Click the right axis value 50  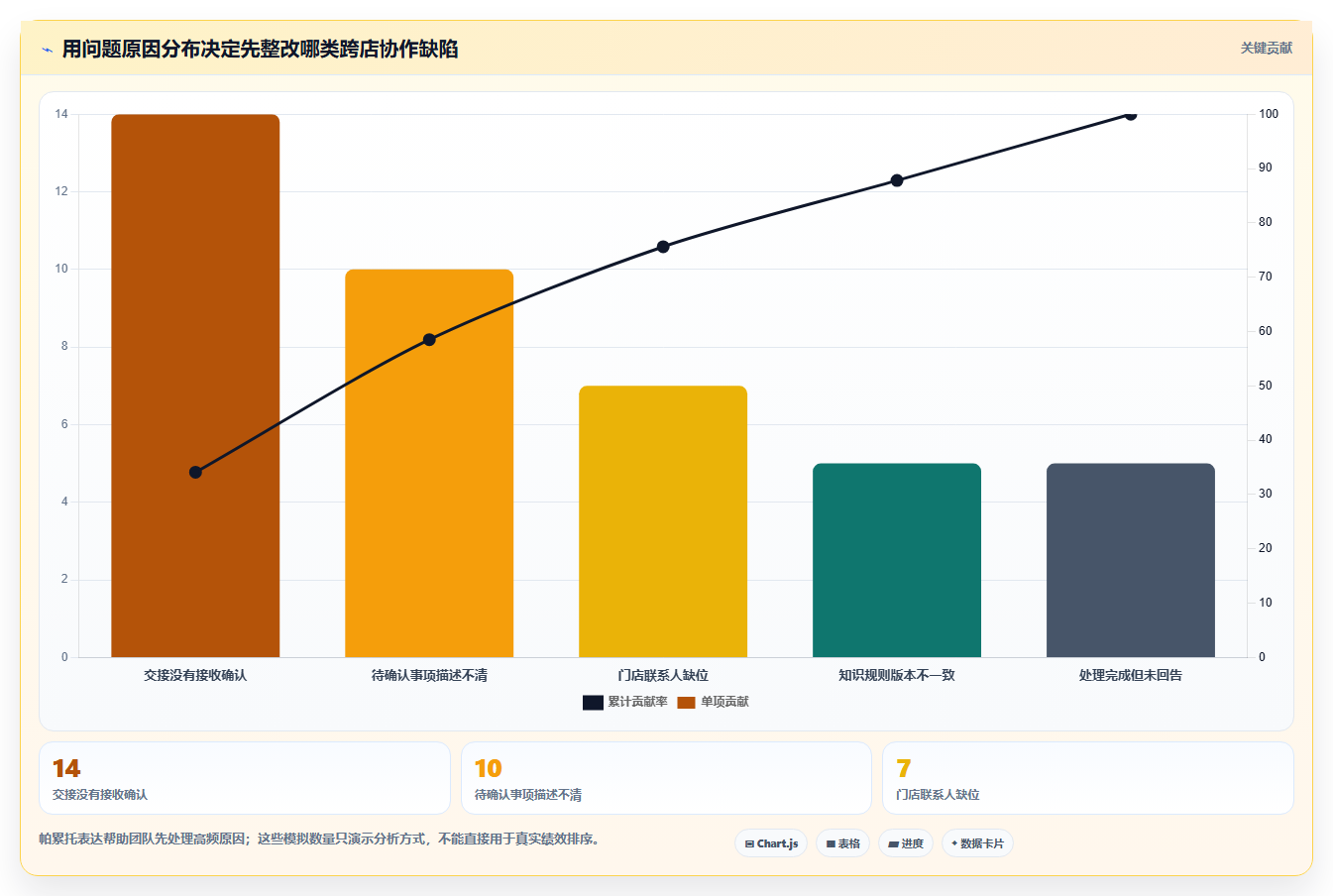[1266, 386]
